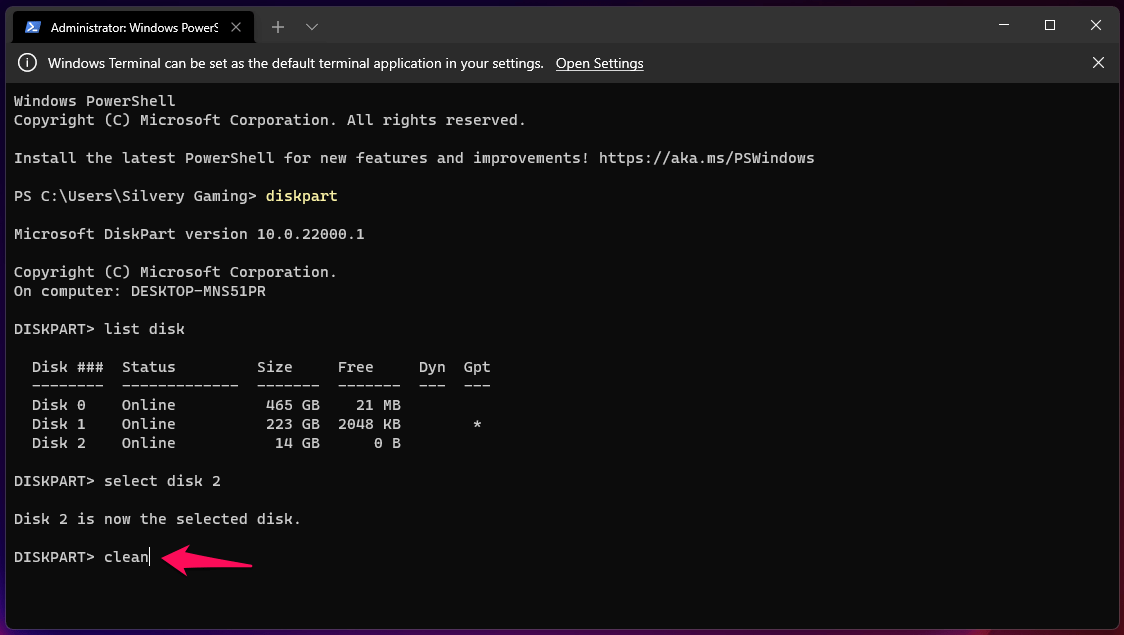Click the Disk 0 row in the table
The height and width of the screenshot is (635, 1124).
tap(215, 405)
